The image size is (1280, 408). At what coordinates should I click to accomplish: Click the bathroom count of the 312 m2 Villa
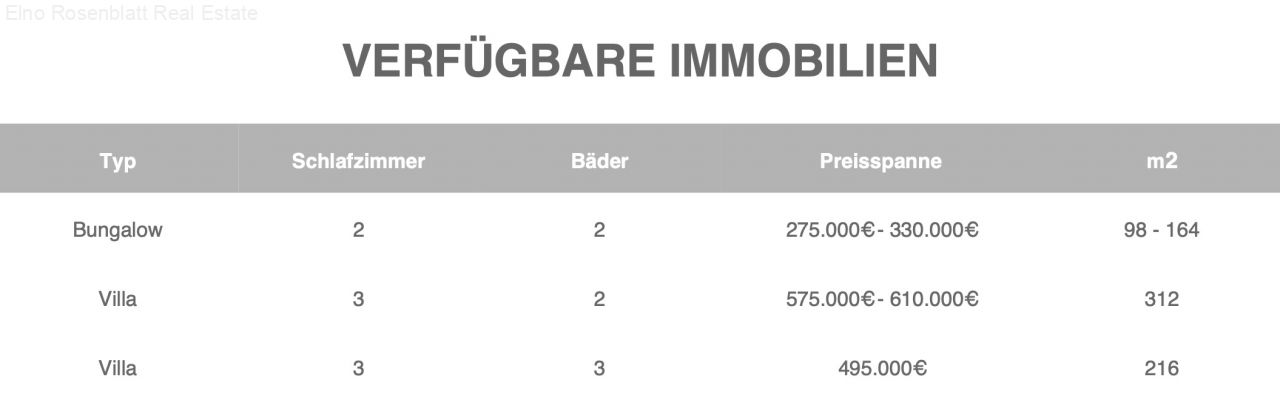pyautogui.click(x=599, y=299)
